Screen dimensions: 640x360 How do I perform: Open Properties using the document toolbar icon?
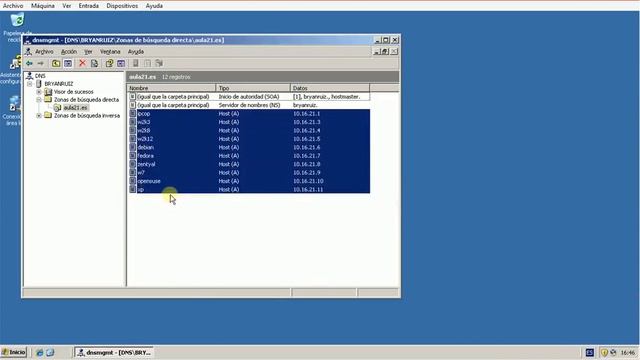(94, 63)
